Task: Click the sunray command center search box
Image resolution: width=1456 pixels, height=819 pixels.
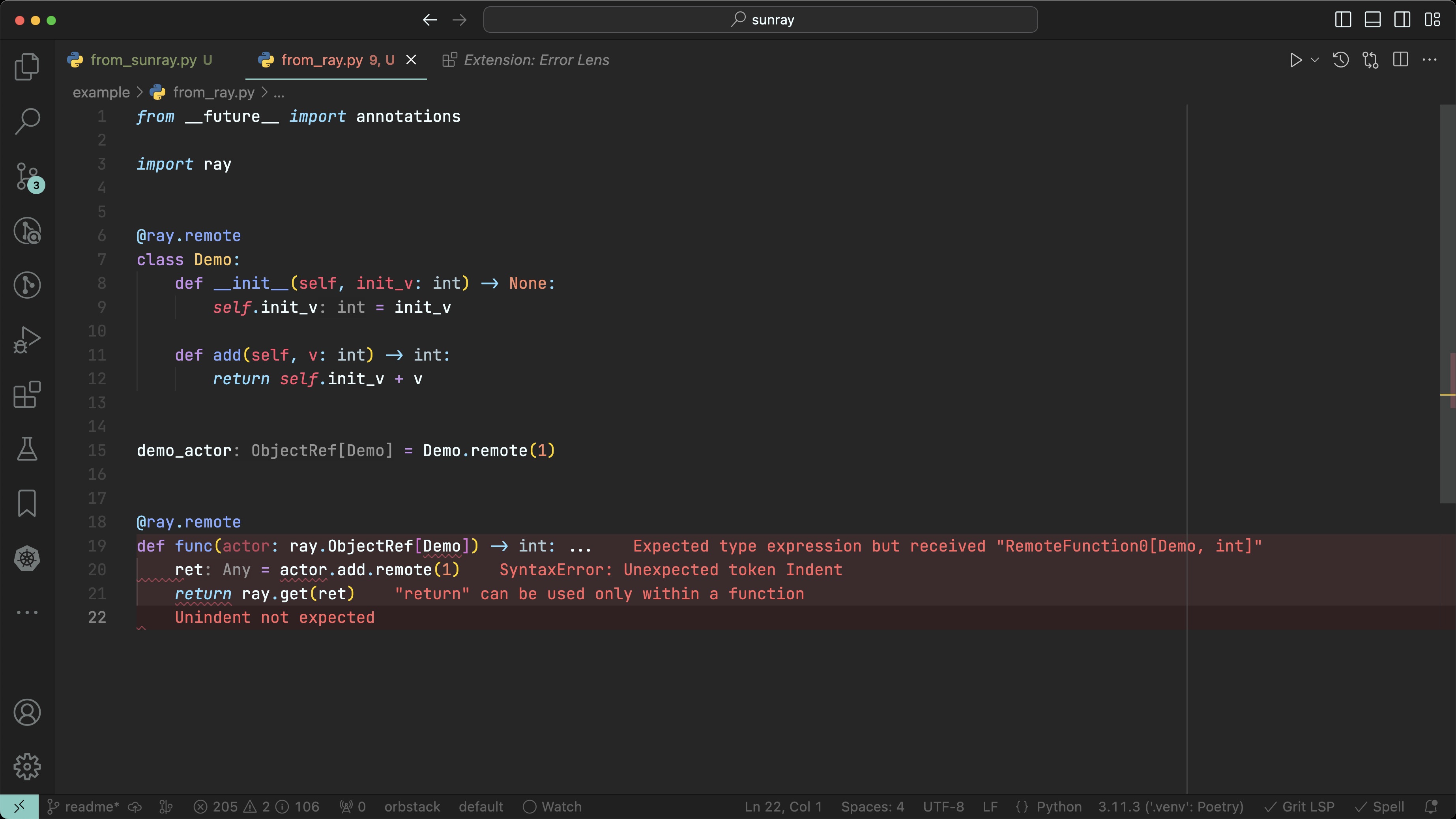Action: pos(760,20)
